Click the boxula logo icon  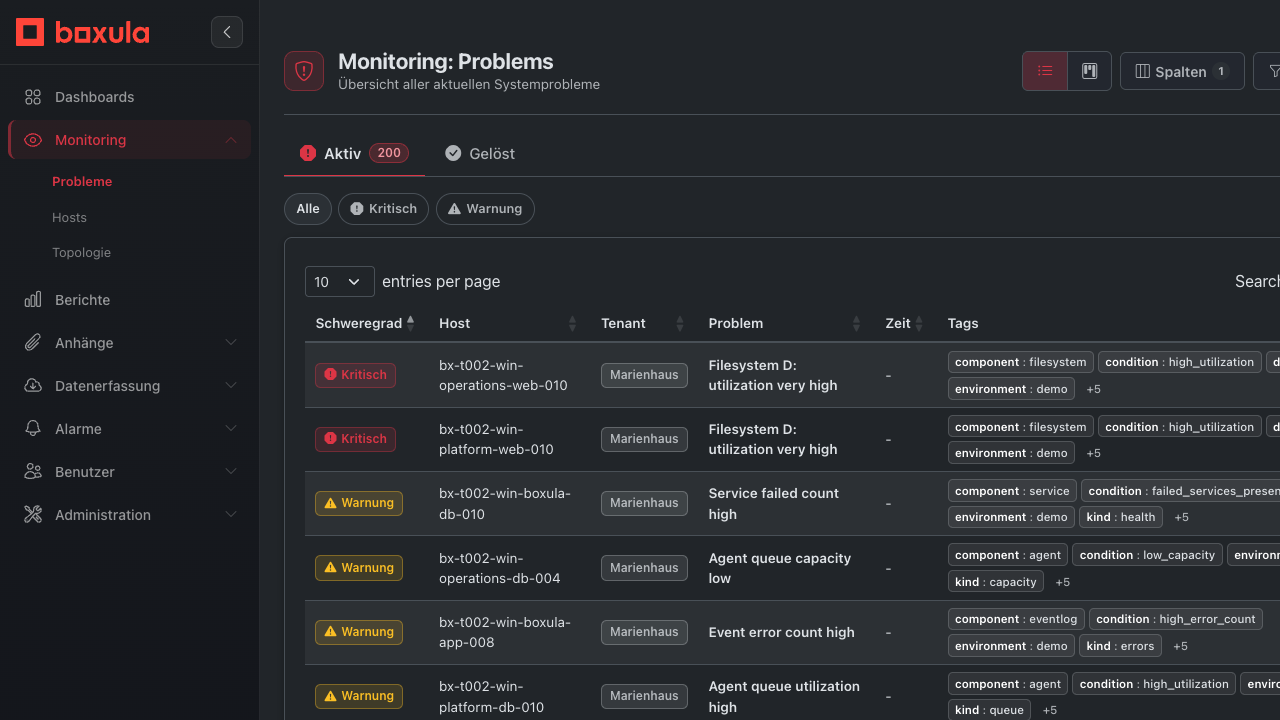30,32
